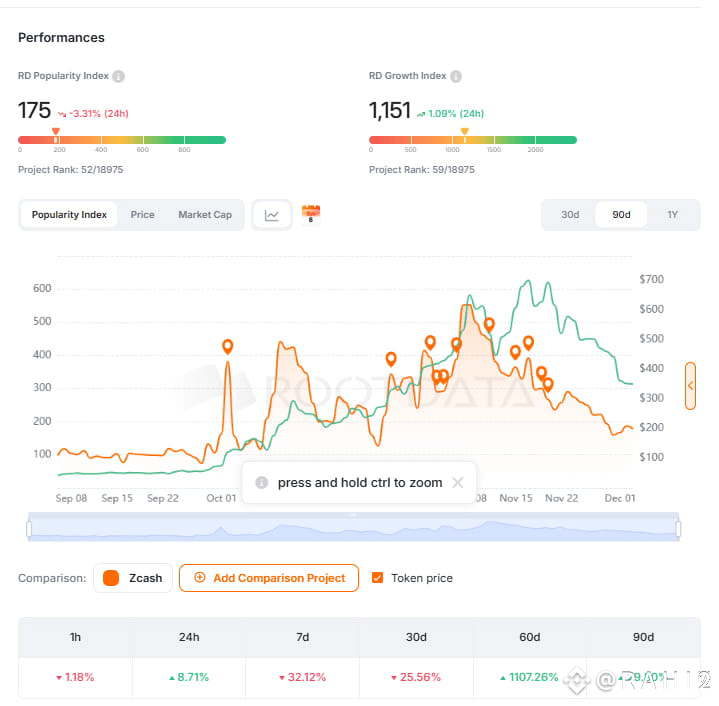
Task: Click the event marker on the October 01 spike
Action: tap(228, 346)
